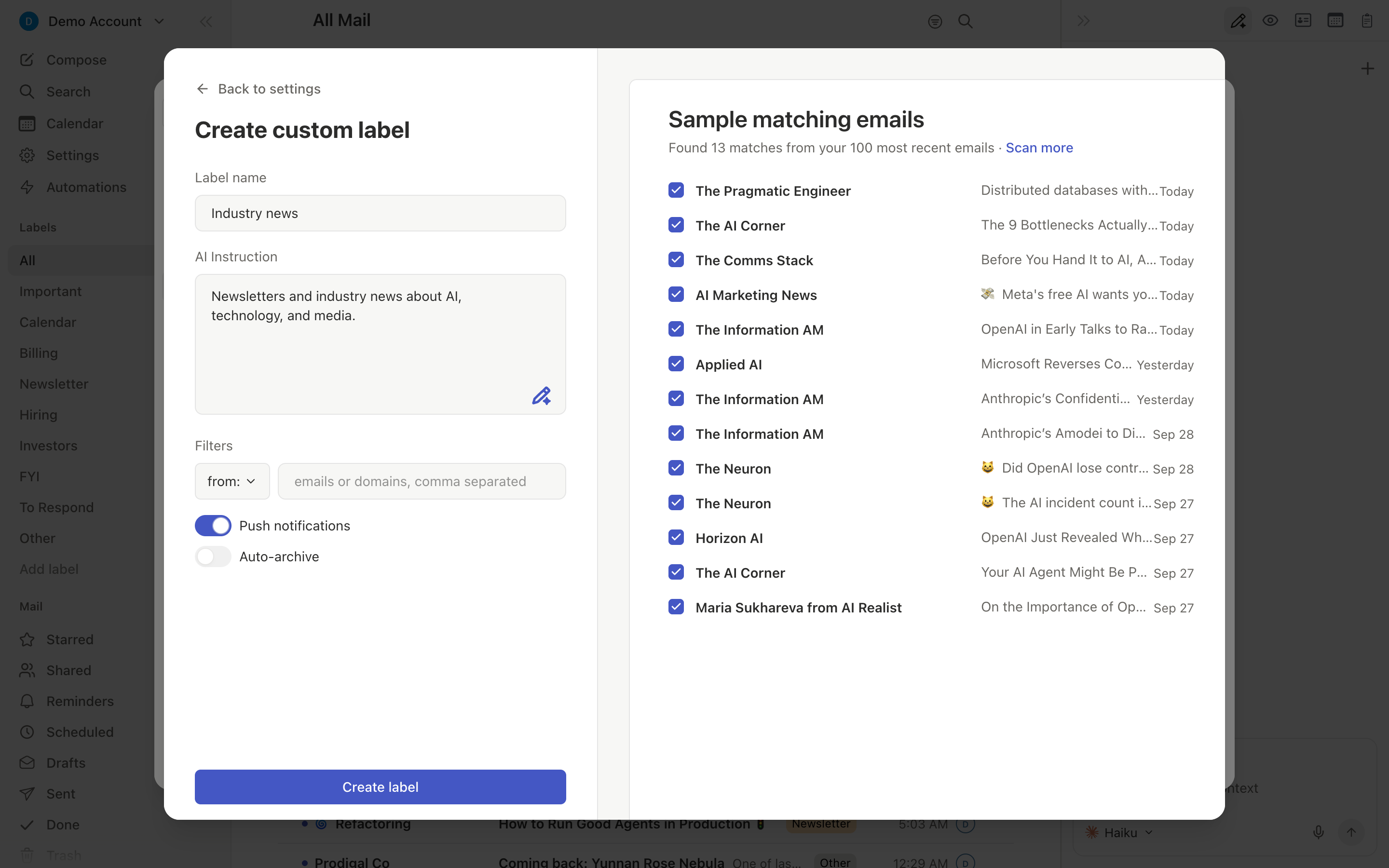The width and height of the screenshot is (1389, 868).
Task: Click the AI rewrite pen icon in instruction box
Action: [x=541, y=395]
